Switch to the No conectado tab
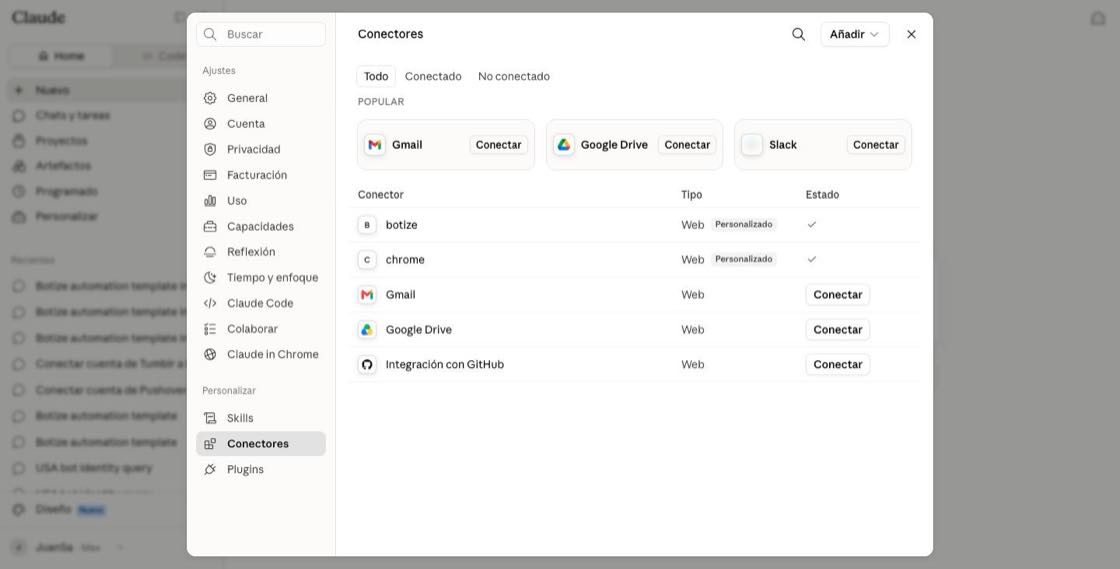This screenshot has width=1120, height=569. [514, 76]
